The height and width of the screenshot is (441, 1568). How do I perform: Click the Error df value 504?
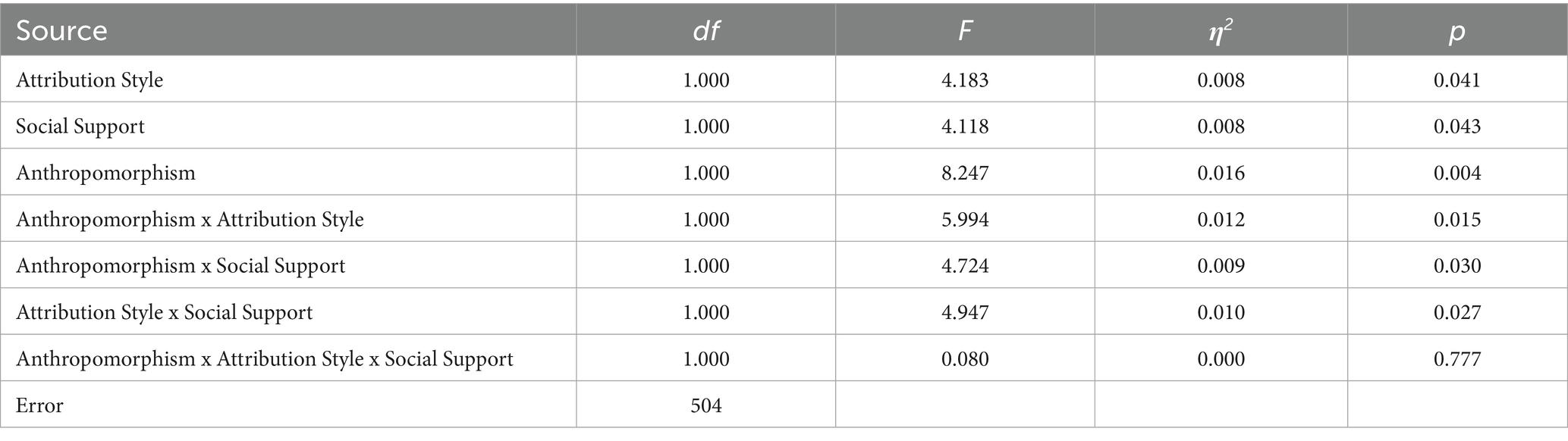[705, 405]
